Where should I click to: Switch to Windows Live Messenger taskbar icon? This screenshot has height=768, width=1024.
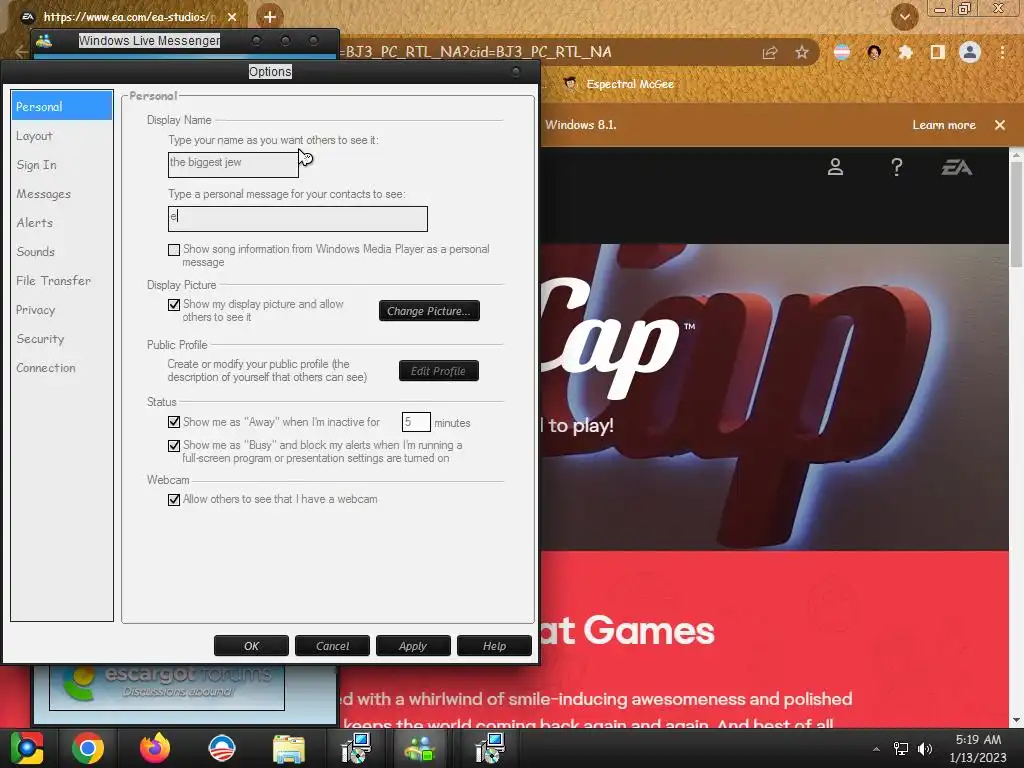420,748
